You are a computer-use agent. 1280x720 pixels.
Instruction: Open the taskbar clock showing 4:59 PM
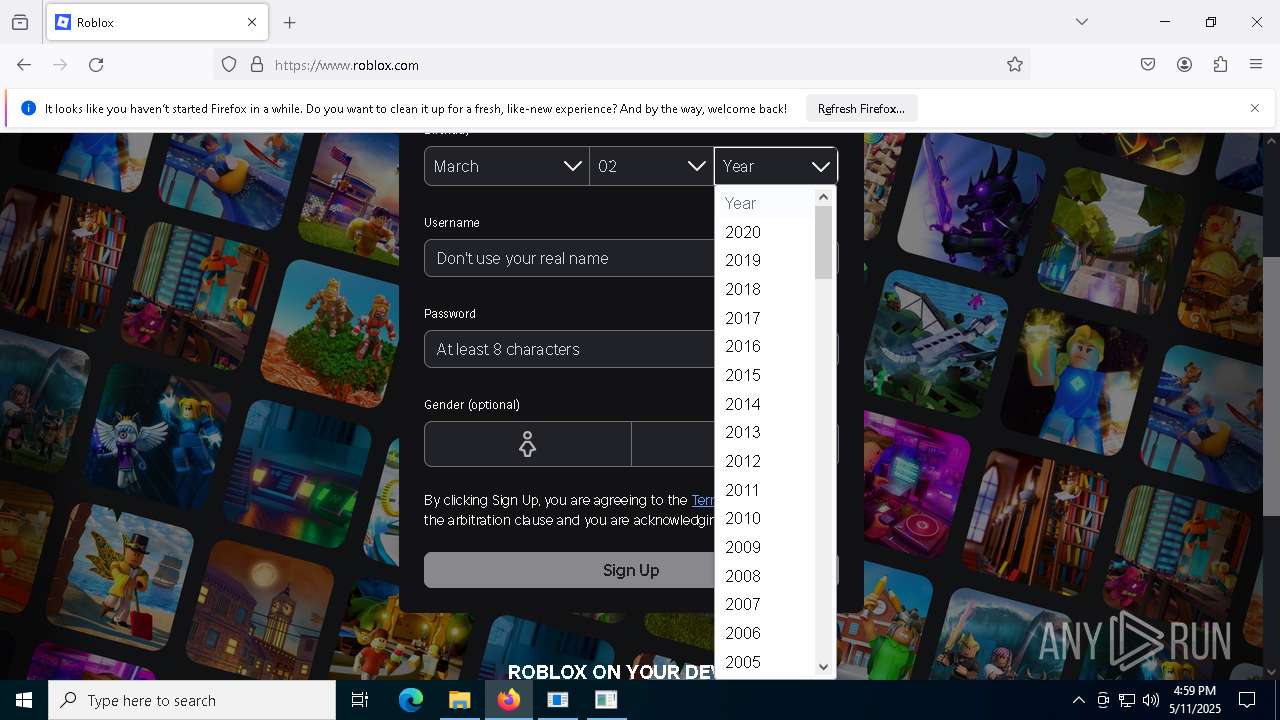point(1194,700)
